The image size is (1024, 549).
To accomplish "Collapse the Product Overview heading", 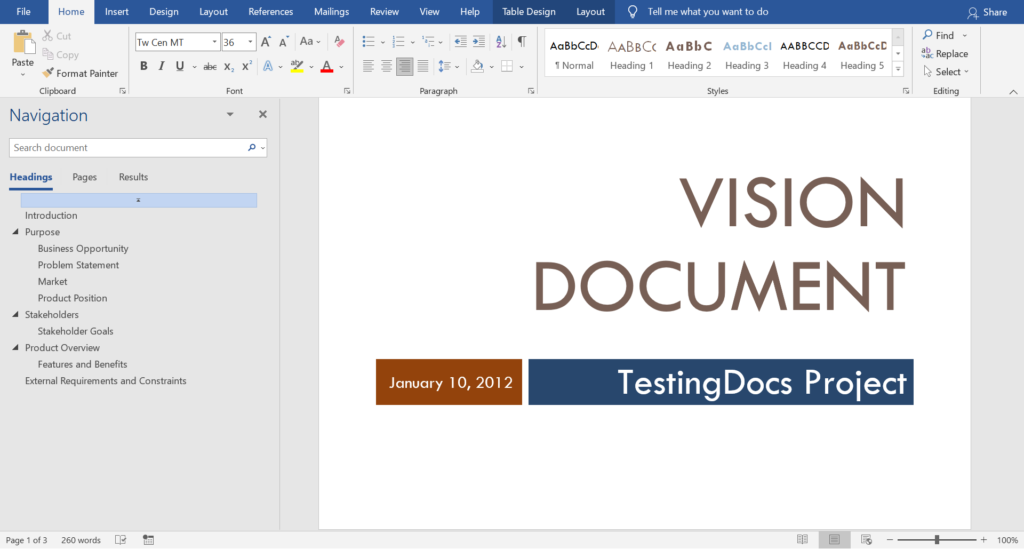I will click(x=16, y=348).
